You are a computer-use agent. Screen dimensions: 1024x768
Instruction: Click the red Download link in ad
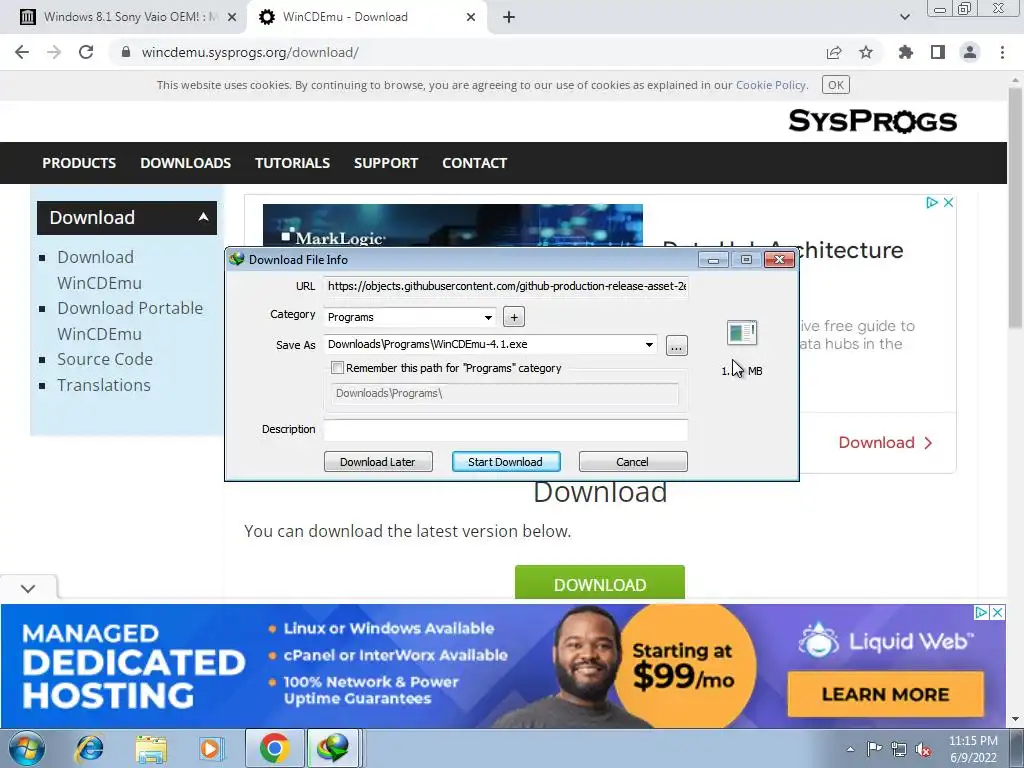(x=886, y=443)
